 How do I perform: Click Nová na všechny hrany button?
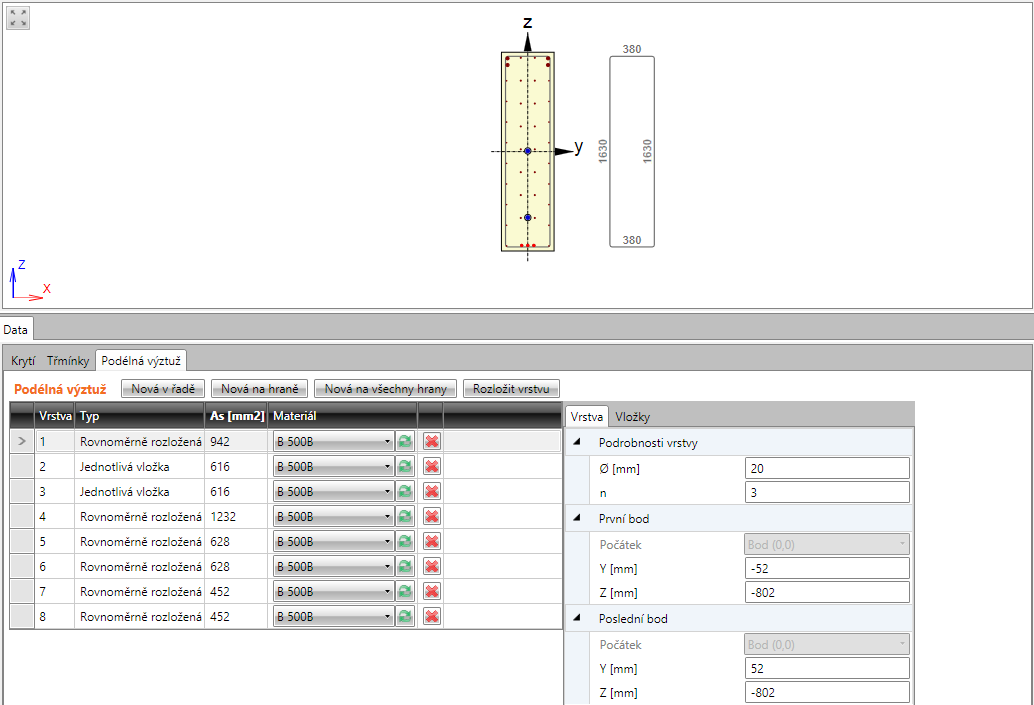click(x=385, y=388)
